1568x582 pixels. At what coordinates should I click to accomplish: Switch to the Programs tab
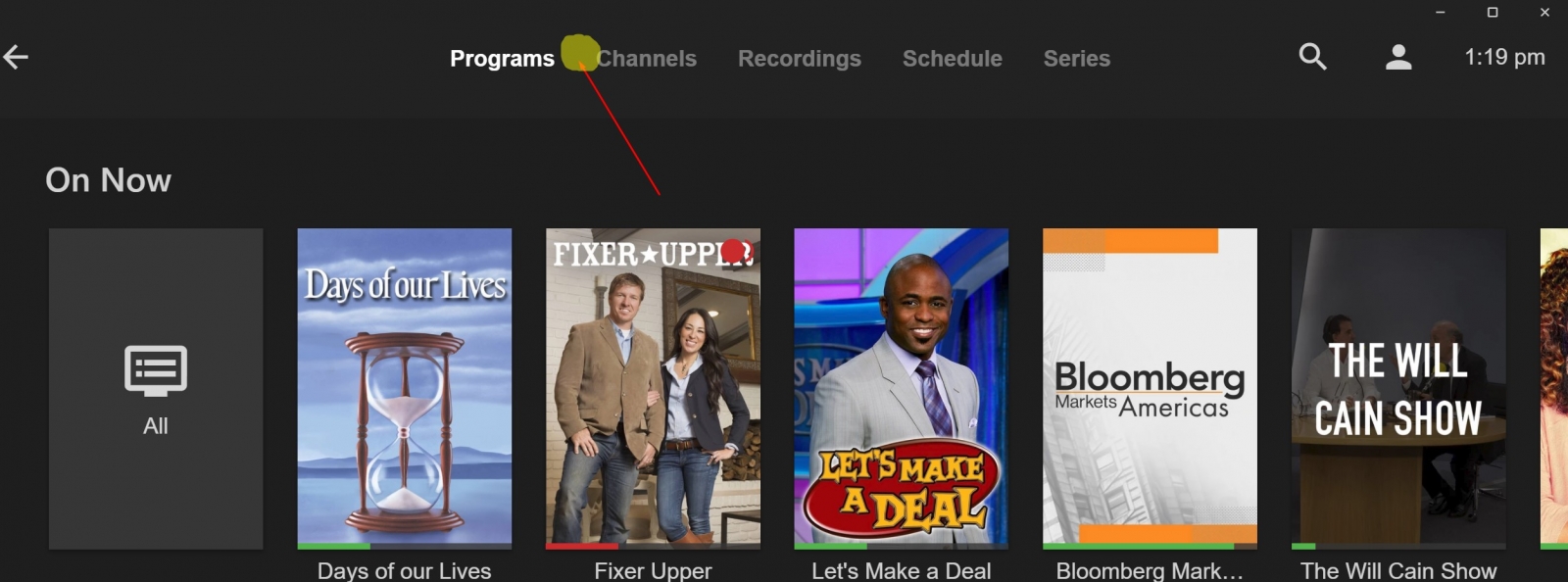point(502,59)
